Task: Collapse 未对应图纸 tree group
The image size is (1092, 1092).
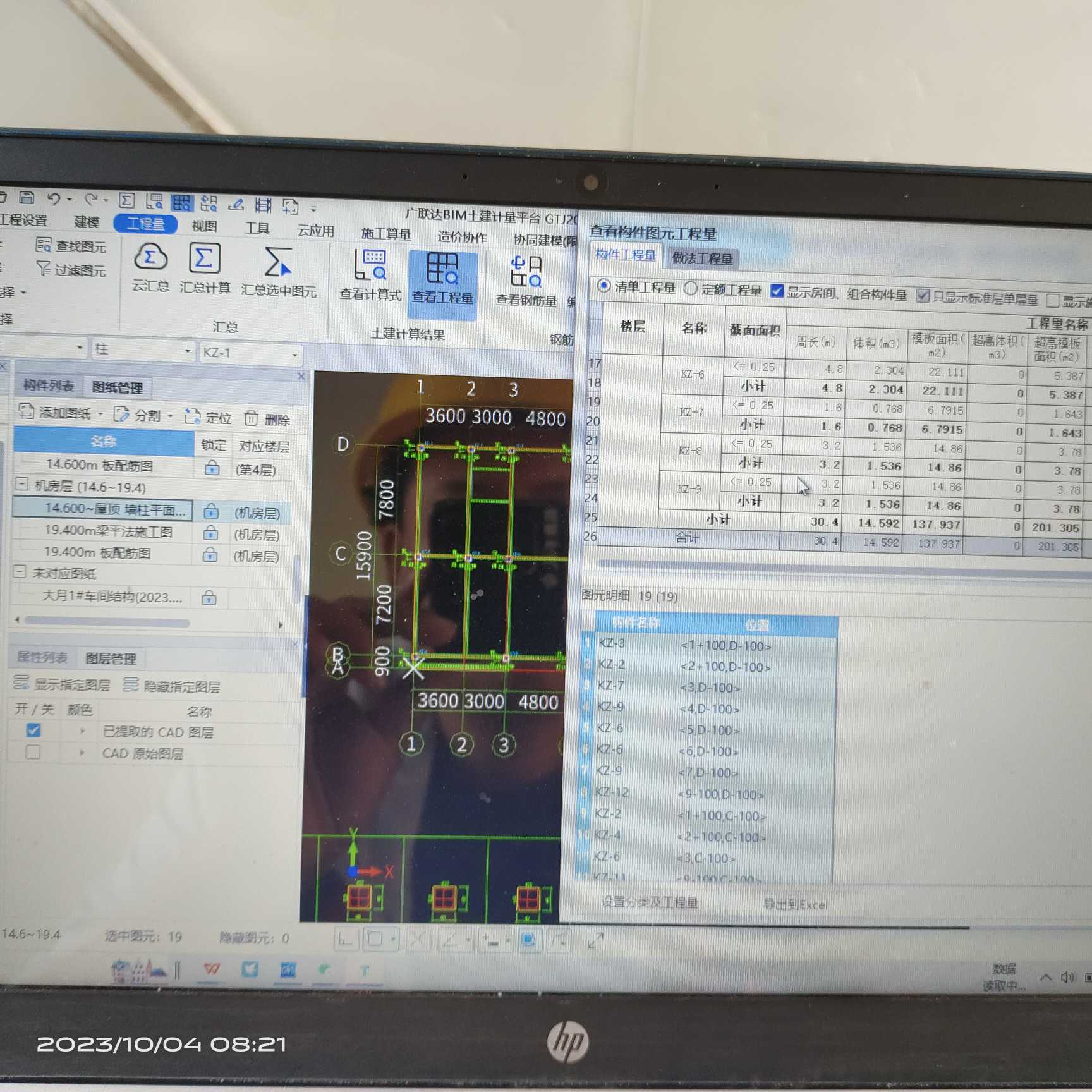Action: (x=20, y=572)
